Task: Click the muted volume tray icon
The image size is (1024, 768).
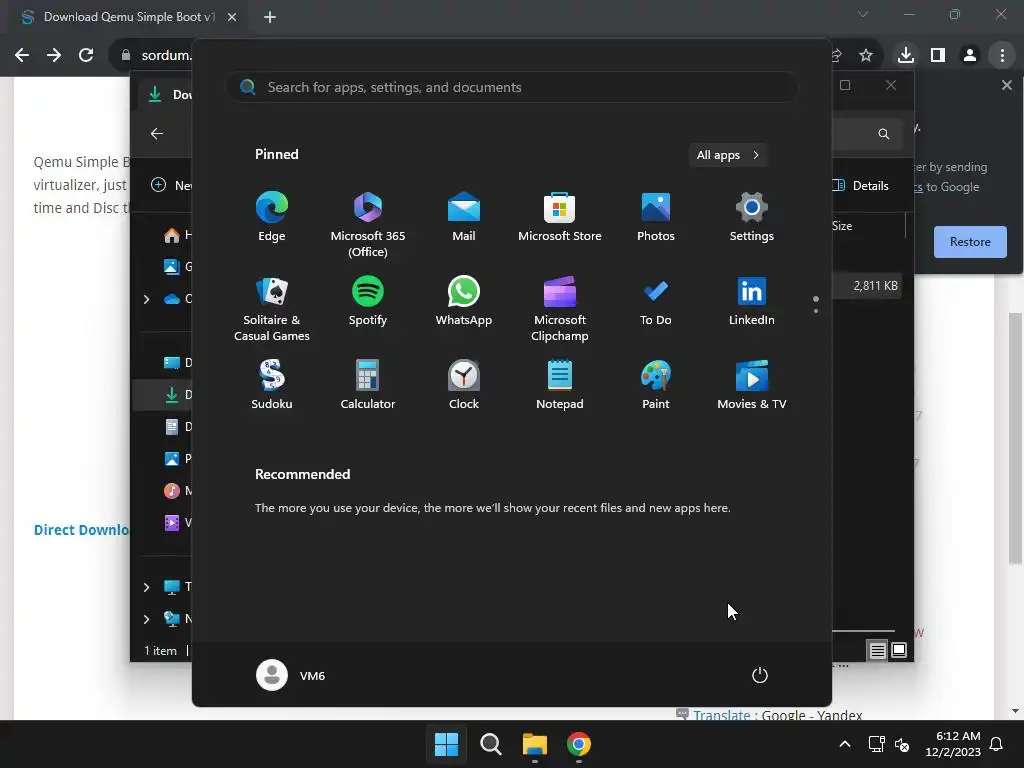Action: point(902,744)
